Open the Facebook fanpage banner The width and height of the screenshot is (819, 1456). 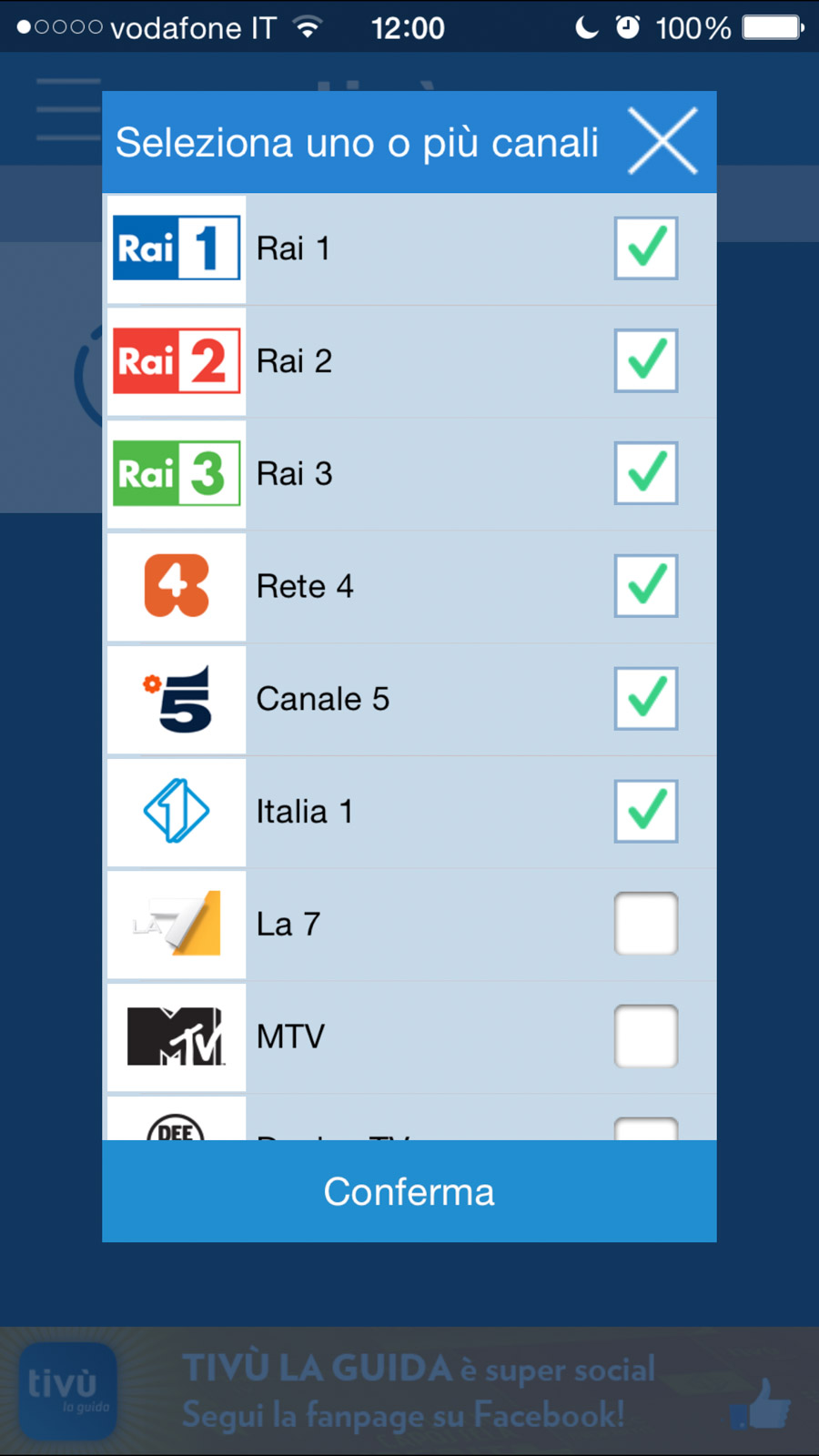tap(419, 1392)
